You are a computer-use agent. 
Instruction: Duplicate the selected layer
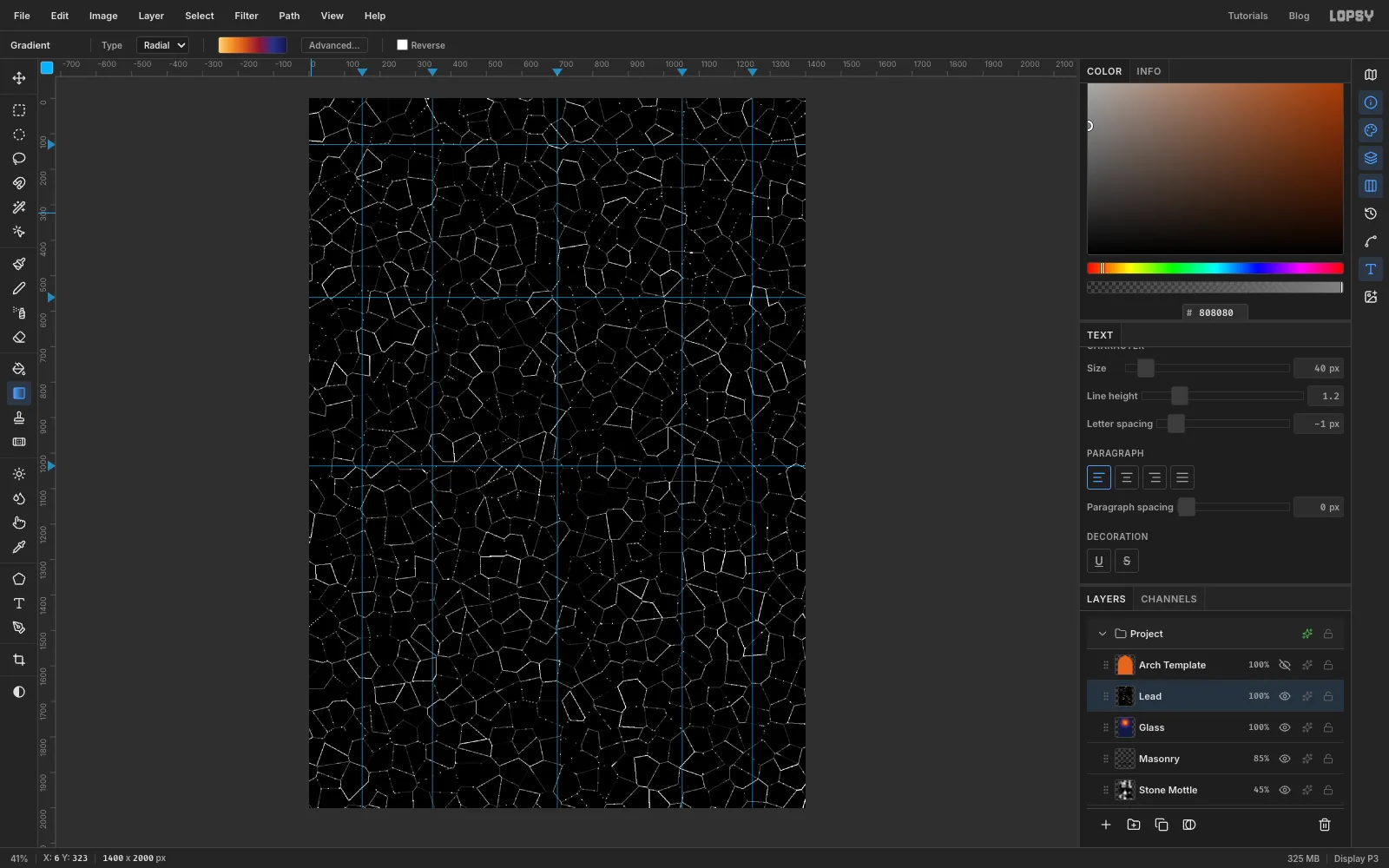1162,825
